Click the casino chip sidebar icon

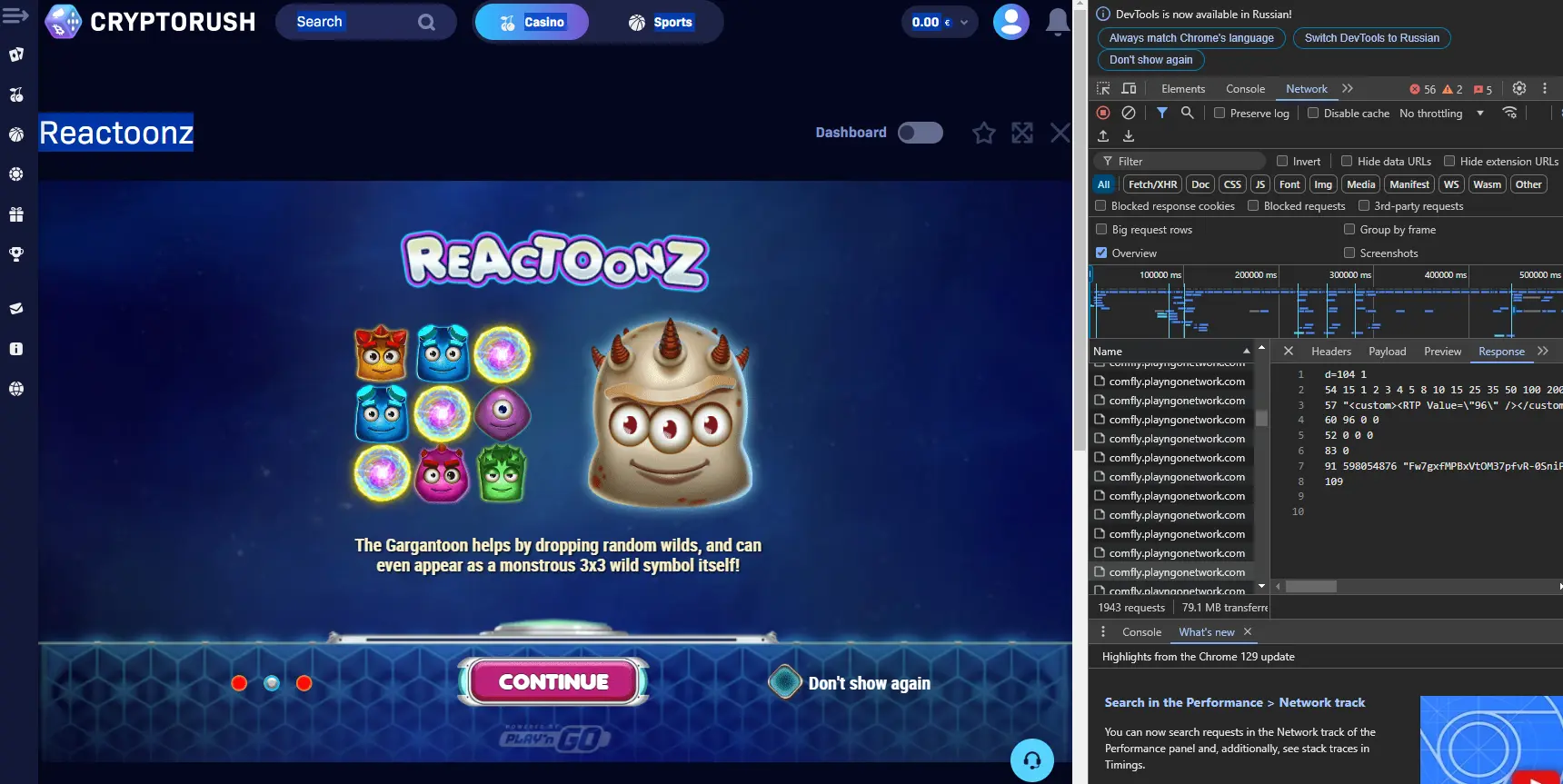pos(16,174)
